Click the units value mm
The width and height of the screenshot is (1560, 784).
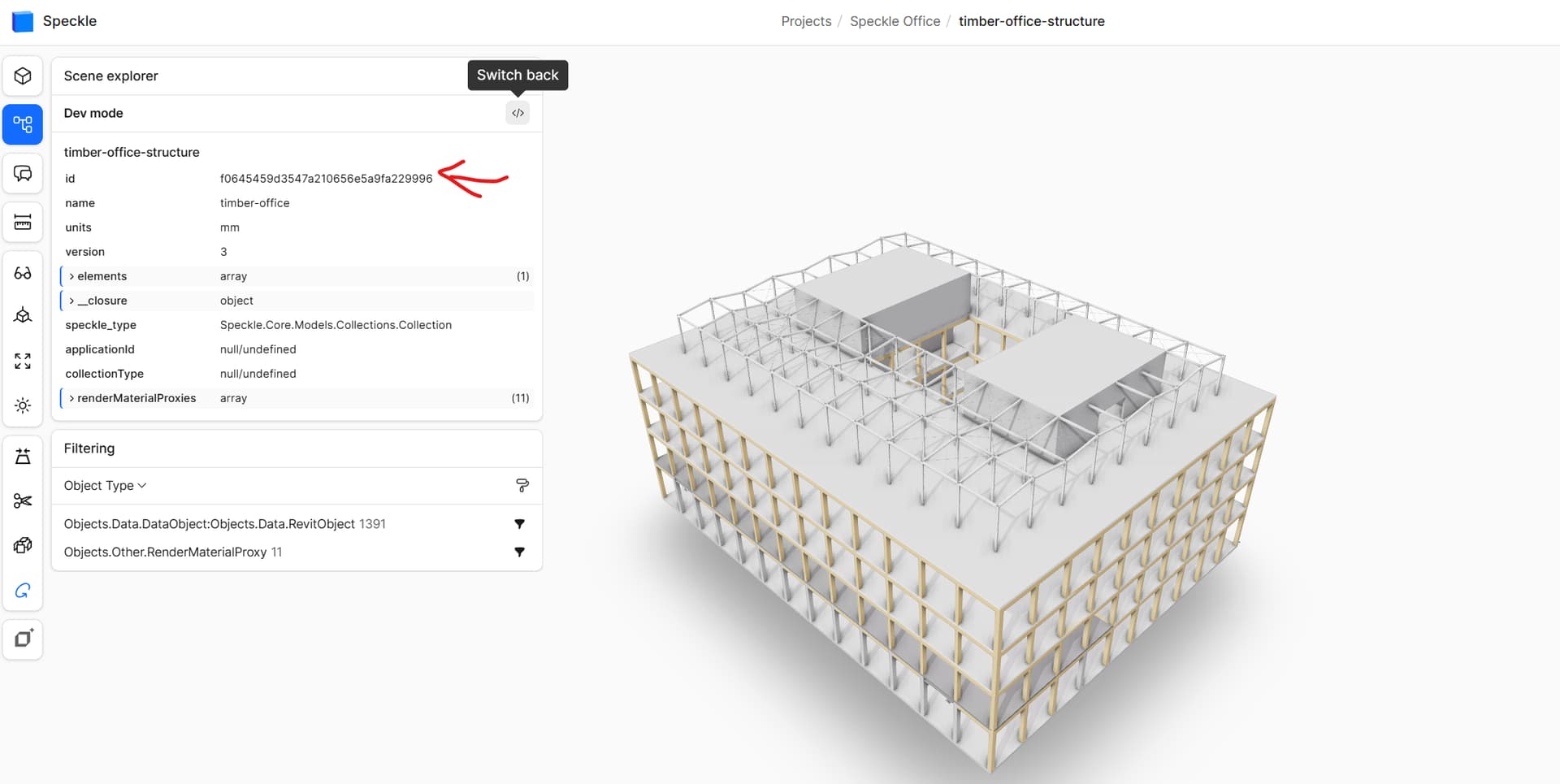point(229,227)
